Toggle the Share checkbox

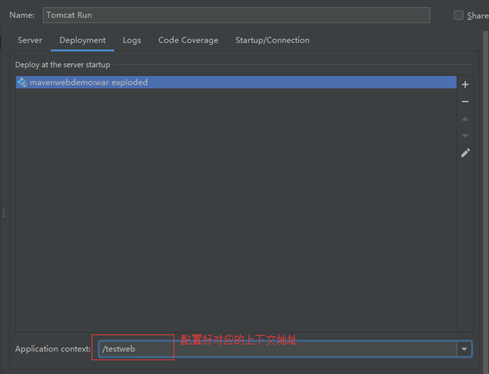click(x=458, y=15)
